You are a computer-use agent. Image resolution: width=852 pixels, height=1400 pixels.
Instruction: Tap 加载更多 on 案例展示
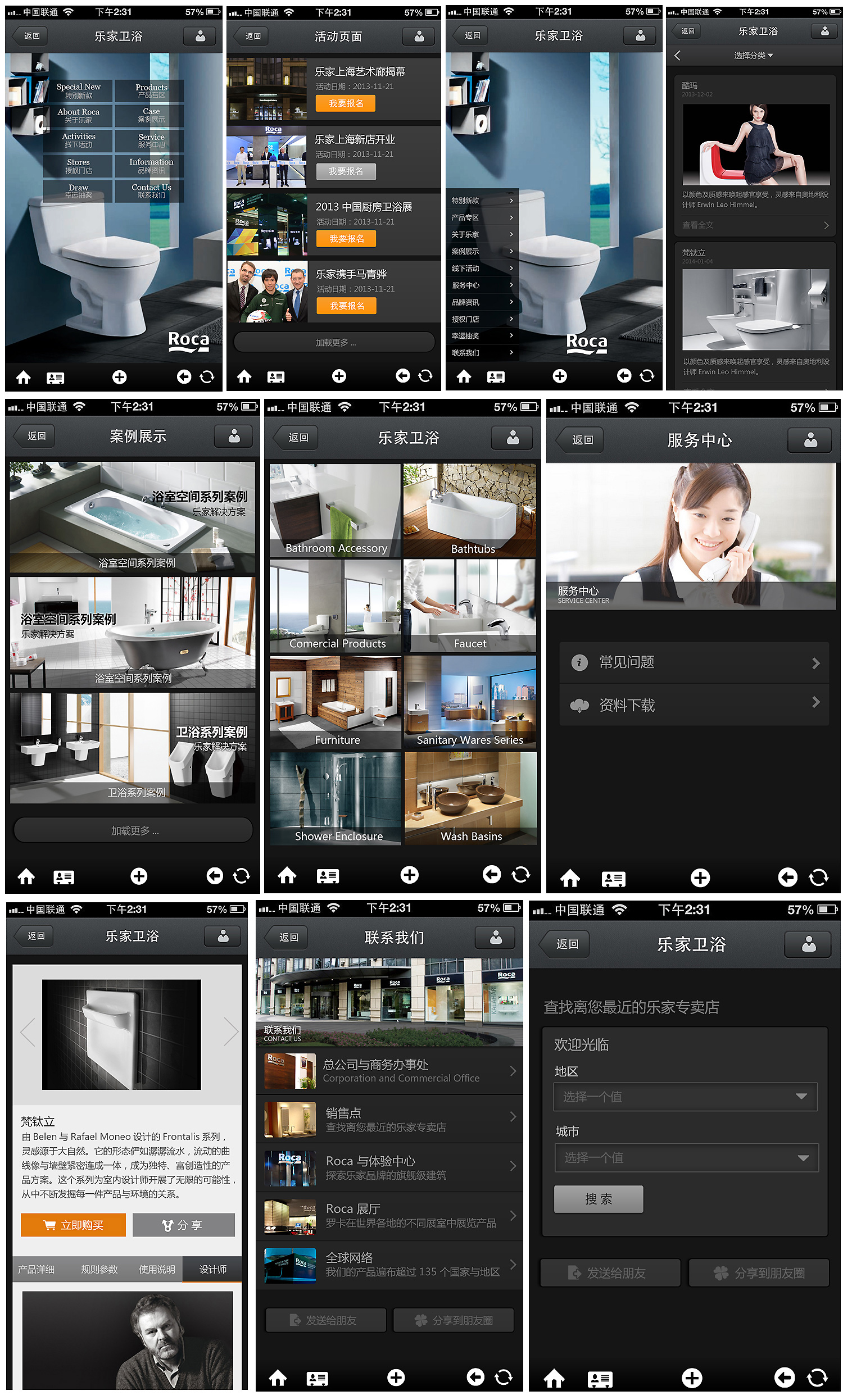133,831
